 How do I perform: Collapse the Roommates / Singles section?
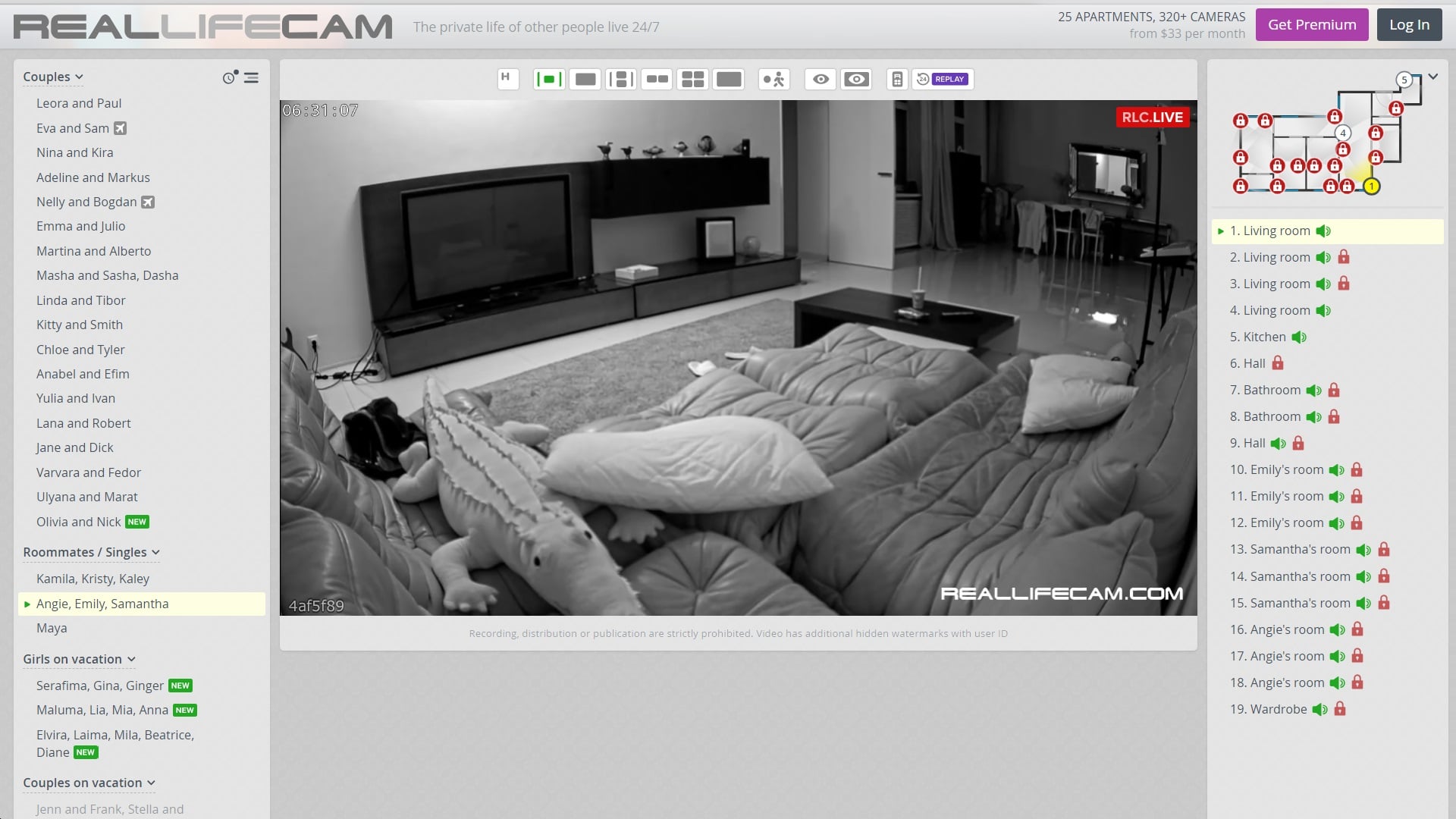[x=91, y=552]
